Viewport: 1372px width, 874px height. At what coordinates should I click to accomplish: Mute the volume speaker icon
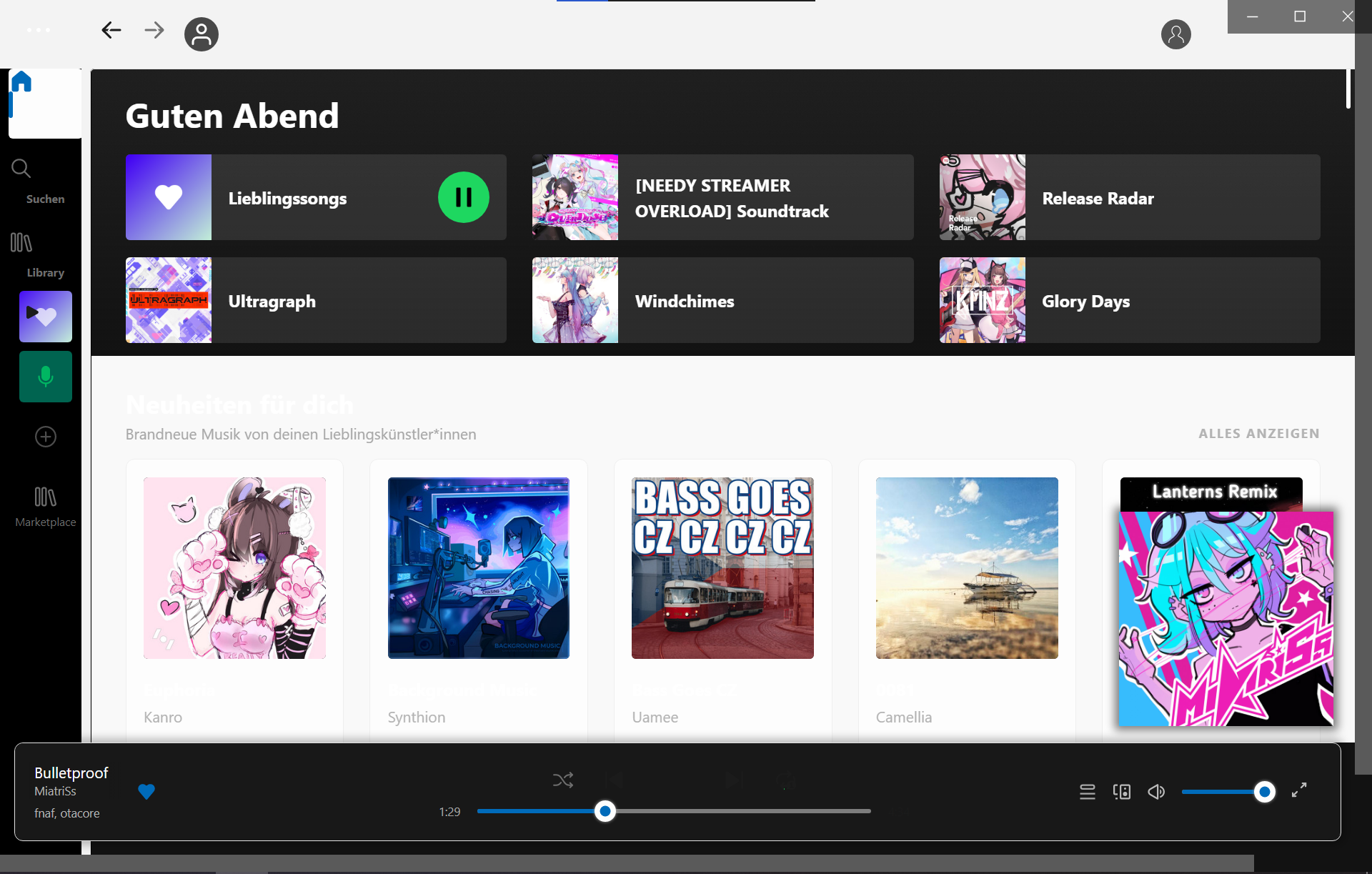tap(1156, 792)
